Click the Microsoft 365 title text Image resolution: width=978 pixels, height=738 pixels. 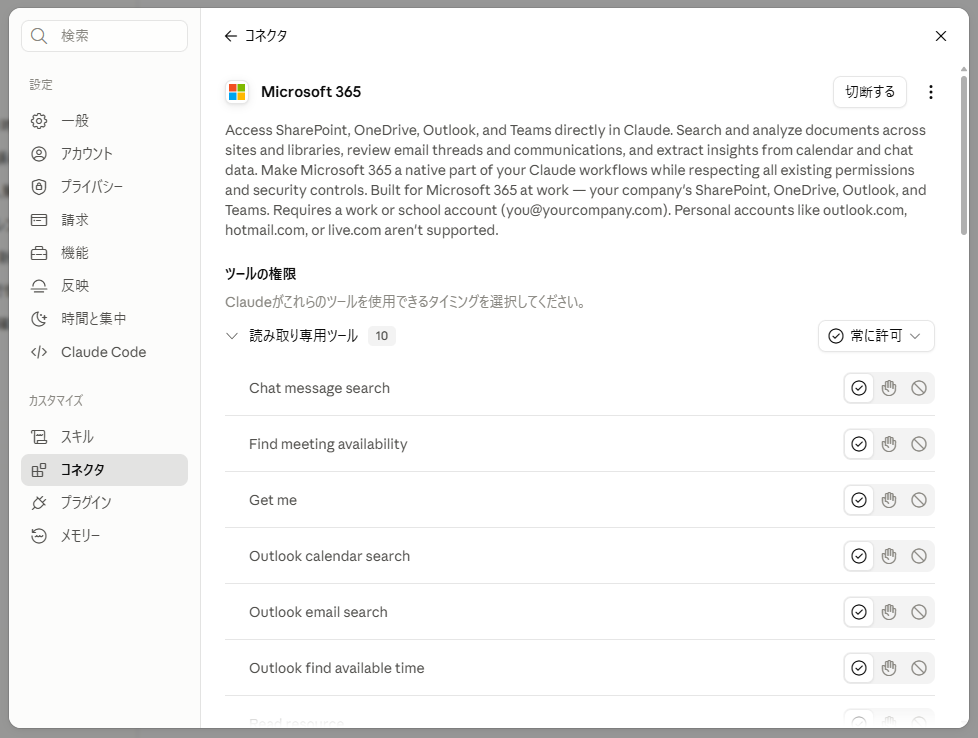coord(311,92)
